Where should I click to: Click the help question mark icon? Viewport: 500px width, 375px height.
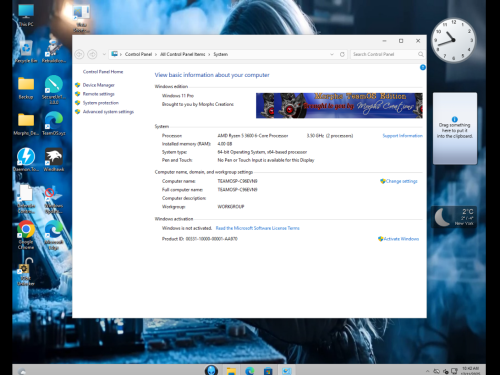pyautogui.click(x=423, y=67)
